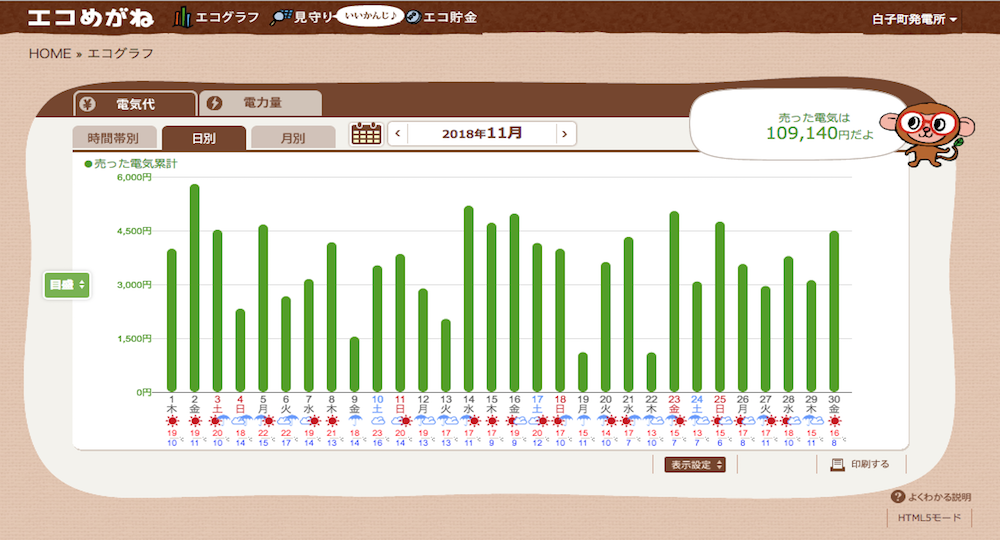Click the 見守り magnifier icon
Image resolution: width=1000 pixels, height=540 pixels.
(280, 17)
